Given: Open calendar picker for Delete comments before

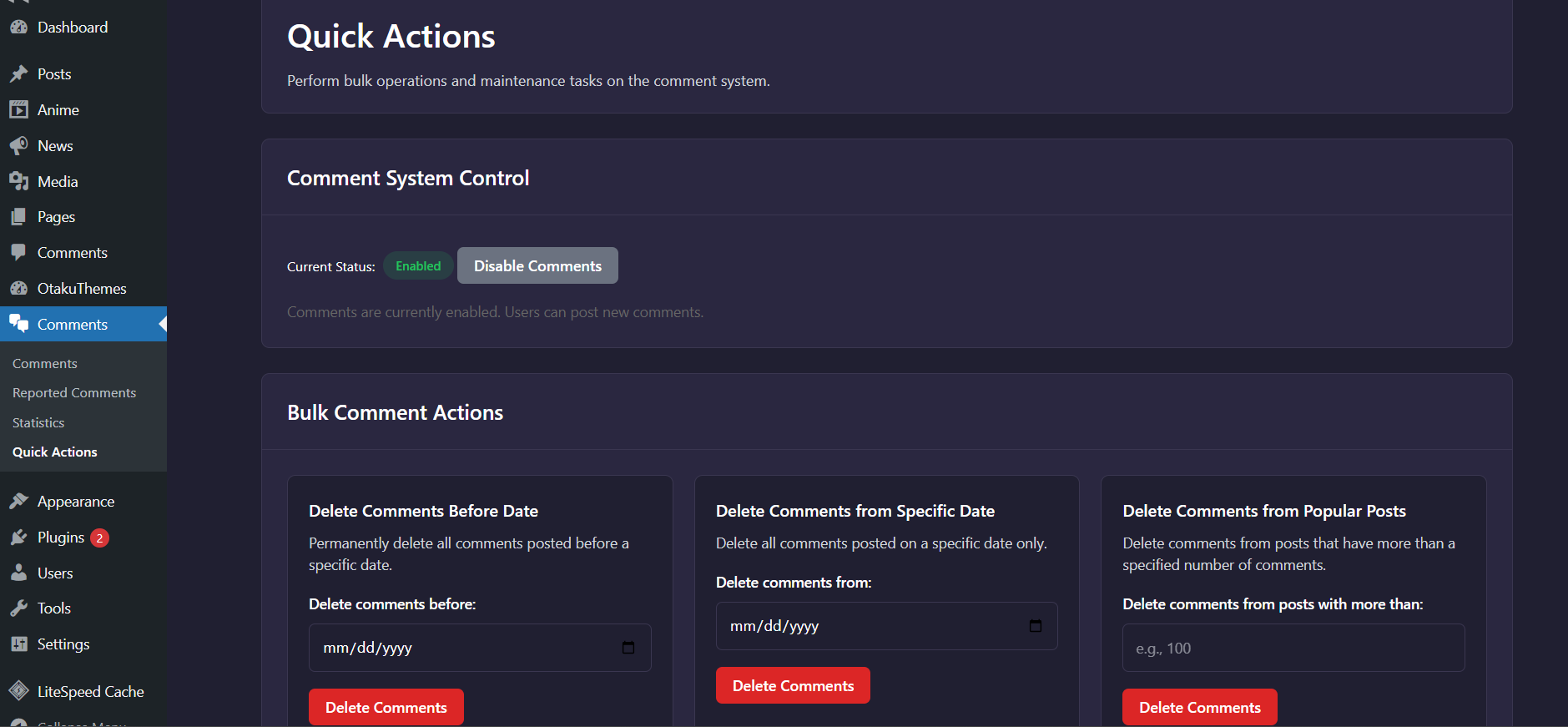Looking at the screenshot, I should [x=628, y=648].
